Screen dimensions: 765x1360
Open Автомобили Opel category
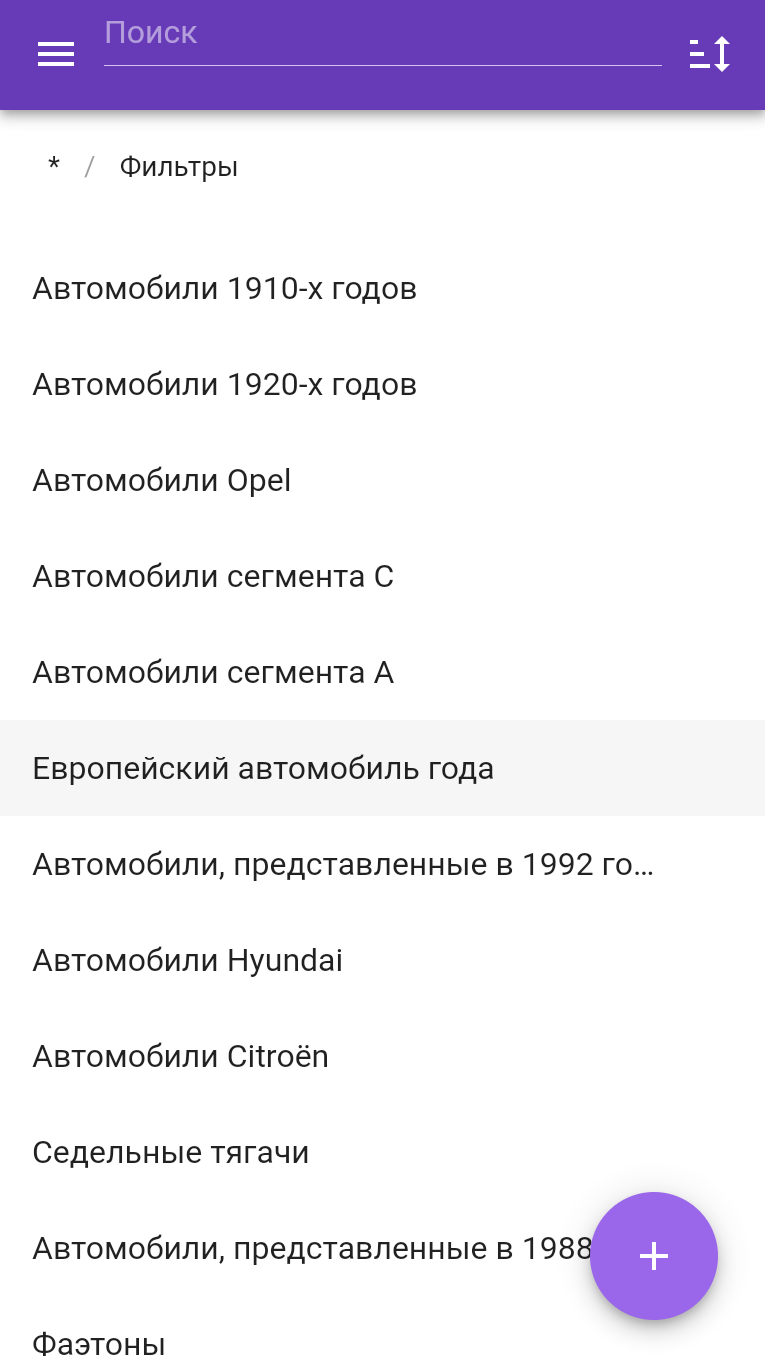tap(382, 481)
